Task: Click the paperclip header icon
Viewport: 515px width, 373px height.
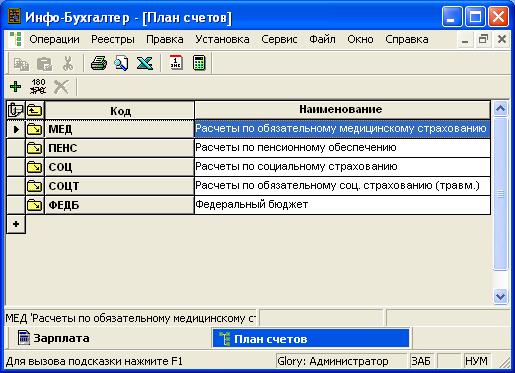Action: coord(16,110)
